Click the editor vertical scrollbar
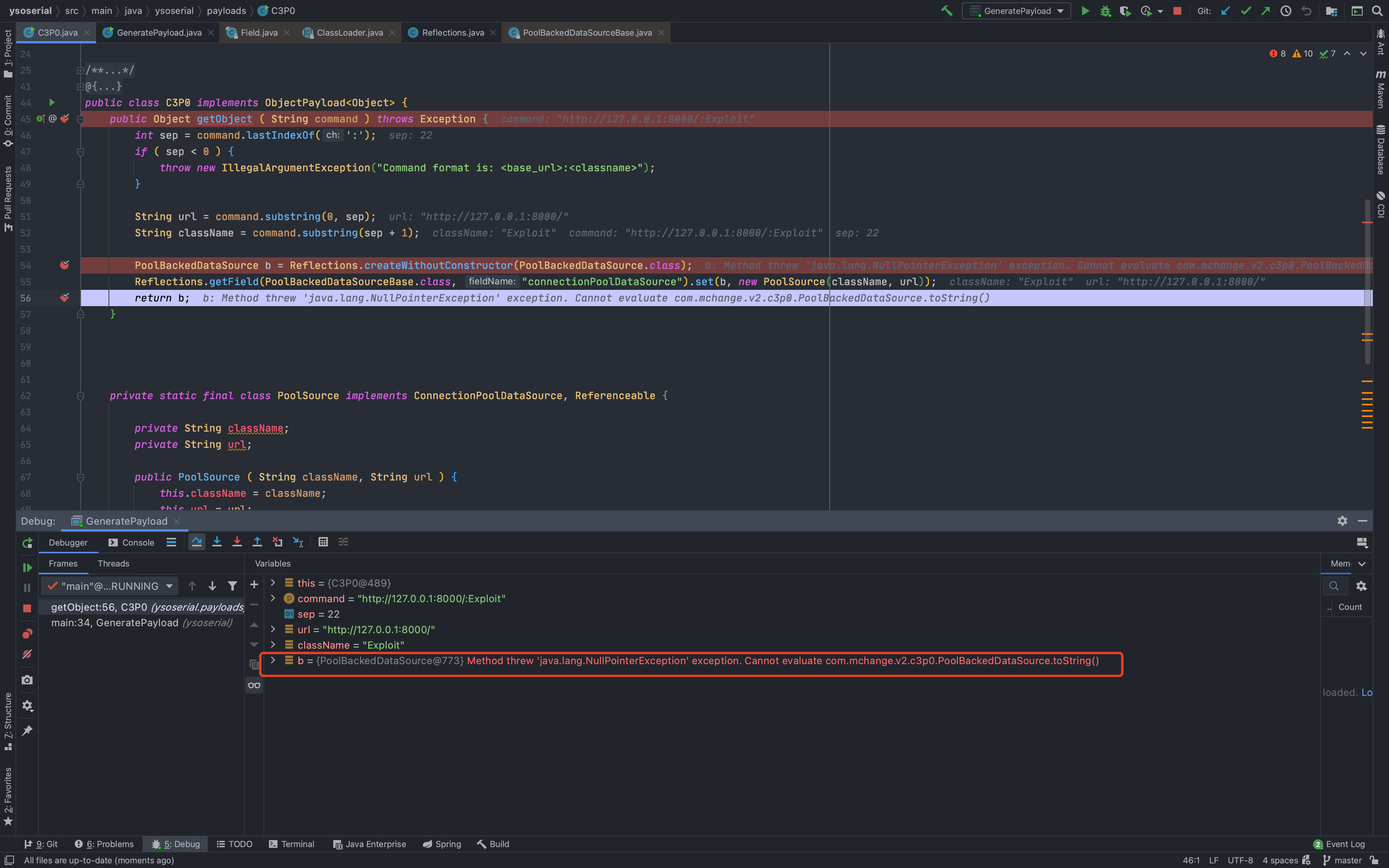Viewport: 1389px width, 868px height. [x=1367, y=281]
